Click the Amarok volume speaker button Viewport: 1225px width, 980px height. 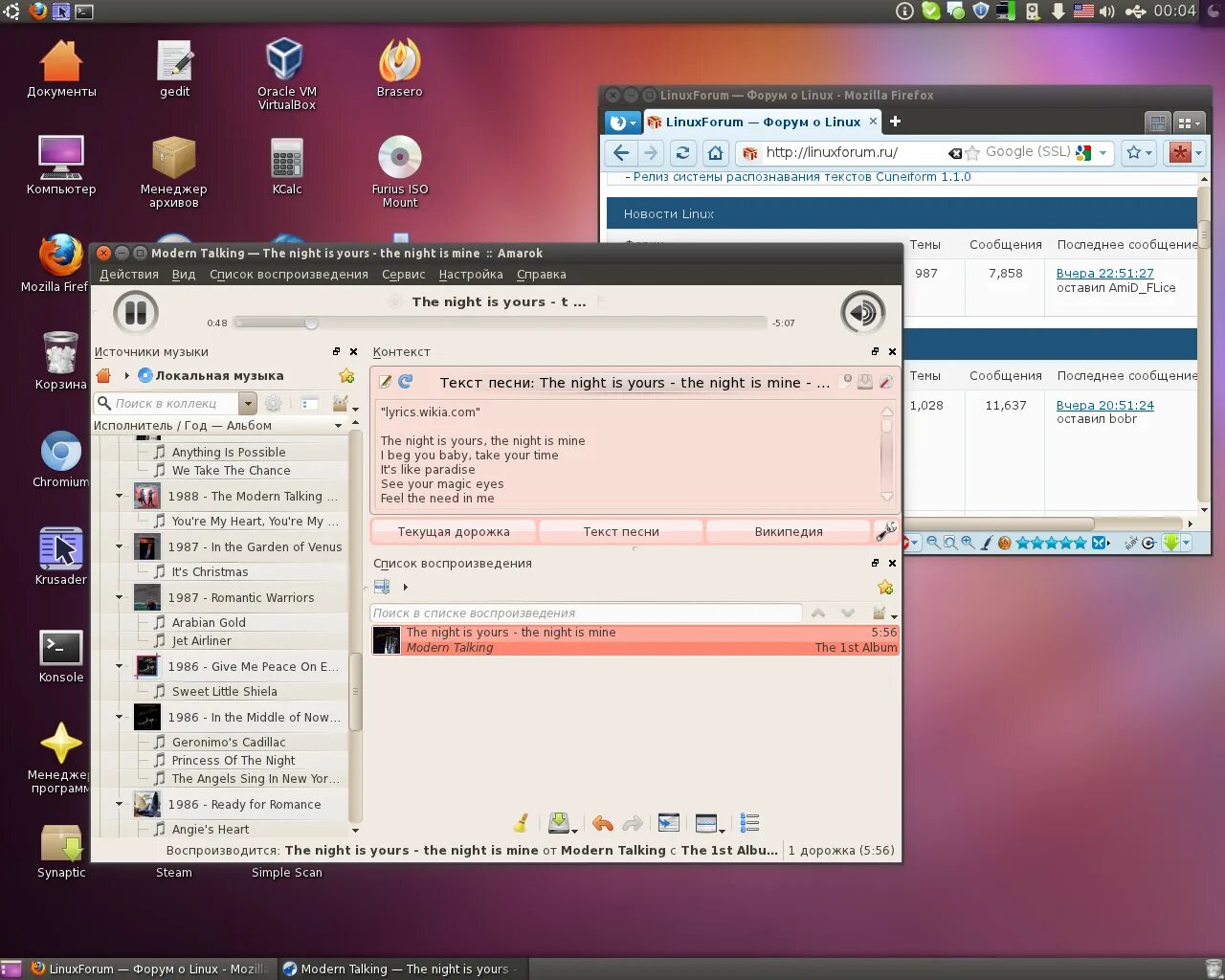pos(862,312)
